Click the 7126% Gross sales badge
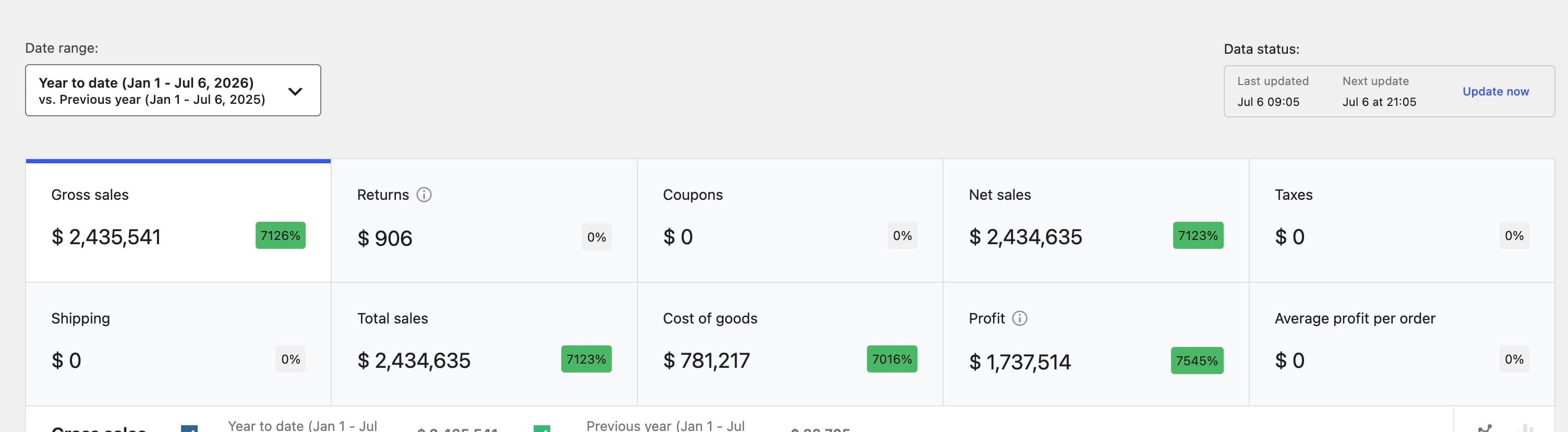Viewport: 1568px width, 432px height. tap(280, 235)
